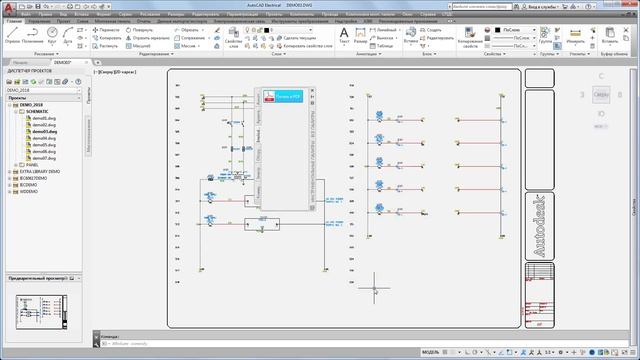Click the drawing preview thumbnail
The image size is (640, 360).
41,312
